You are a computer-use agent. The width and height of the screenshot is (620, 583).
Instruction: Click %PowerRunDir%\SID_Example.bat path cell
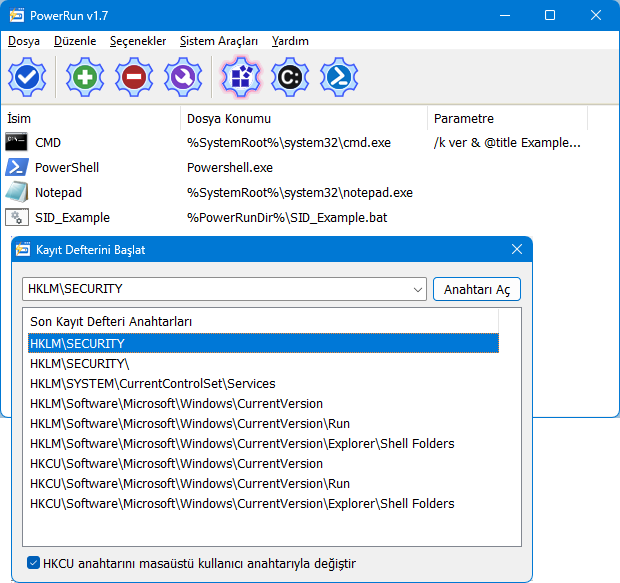pyautogui.click(x=287, y=218)
